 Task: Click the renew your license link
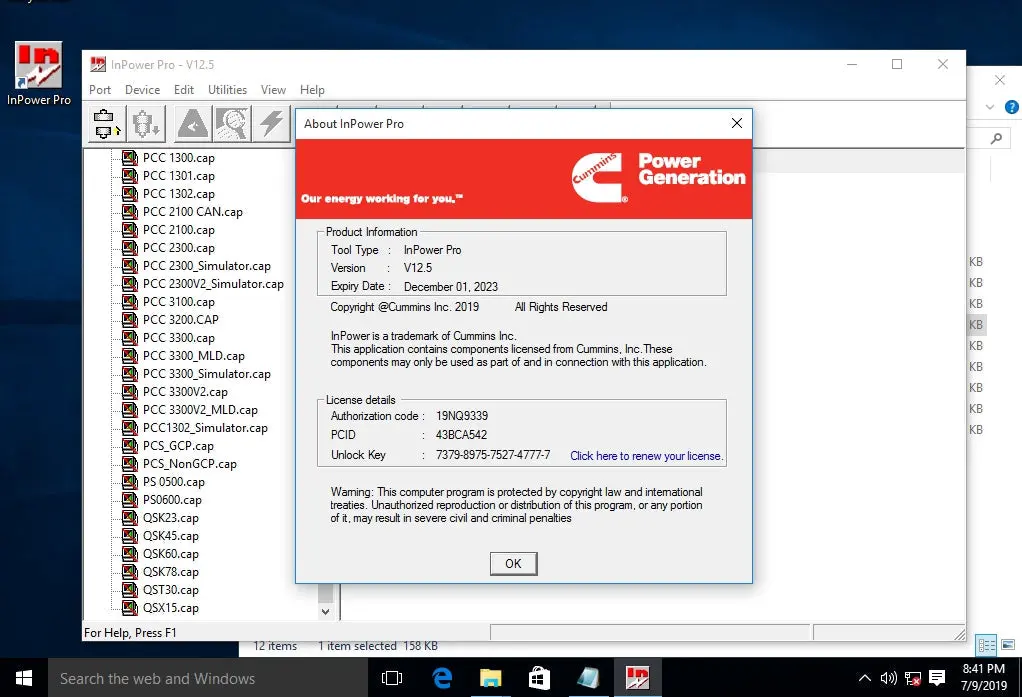click(x=647, y=456)
